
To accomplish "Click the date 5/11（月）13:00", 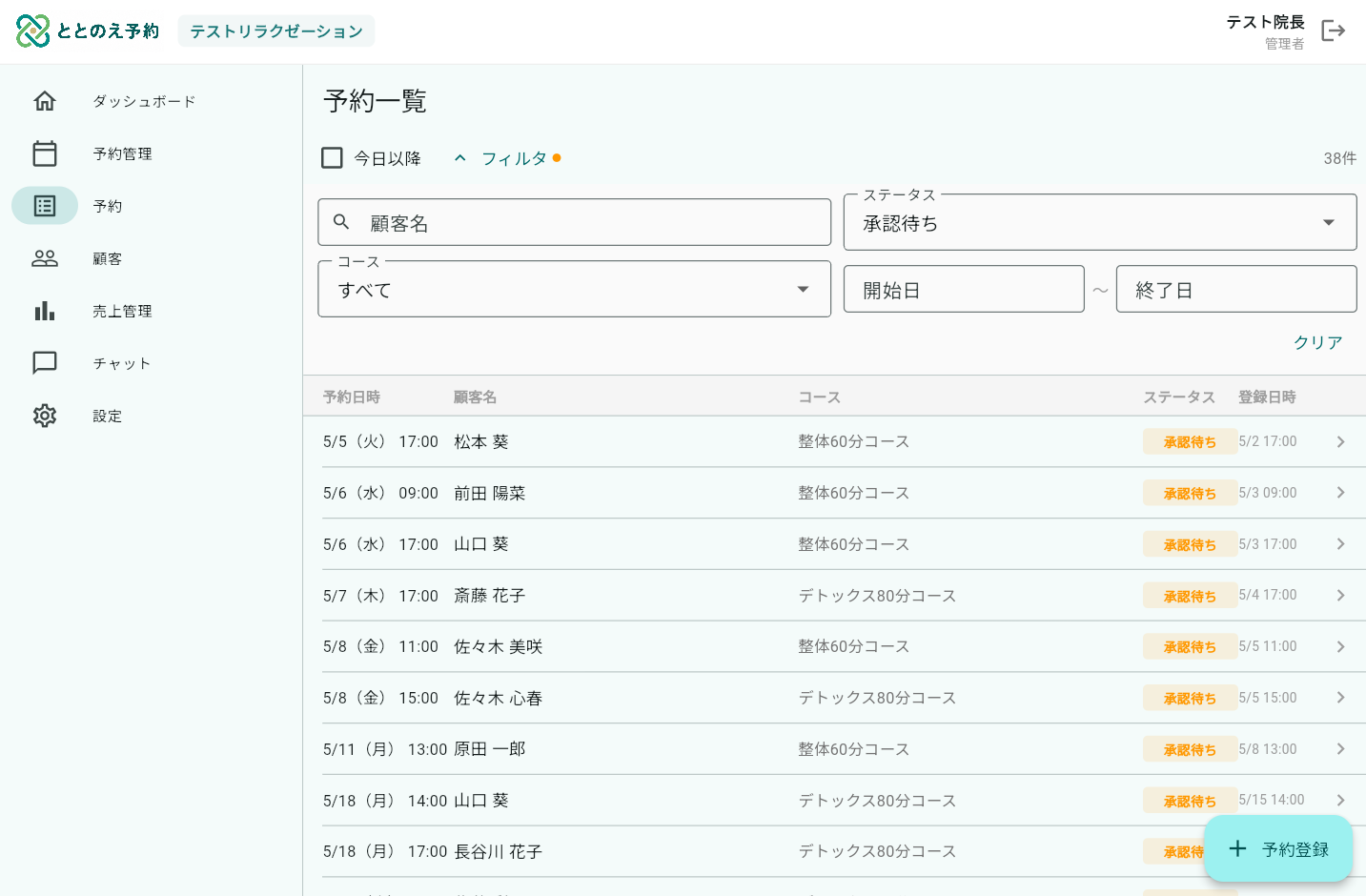I will 385,749.
